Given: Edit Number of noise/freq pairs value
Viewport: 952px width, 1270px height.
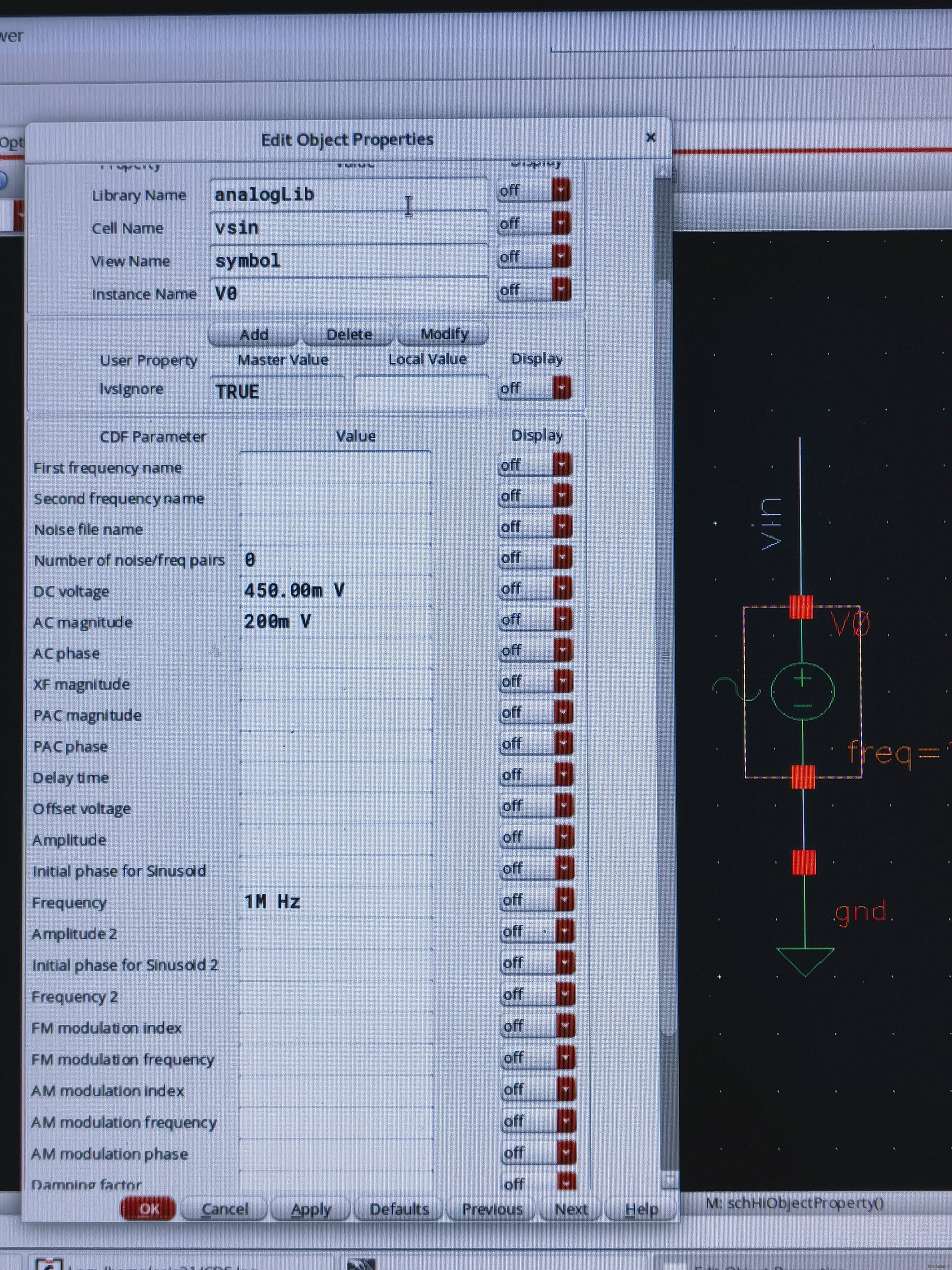Looking at the screenshot, I should click(x=335, y=559).
